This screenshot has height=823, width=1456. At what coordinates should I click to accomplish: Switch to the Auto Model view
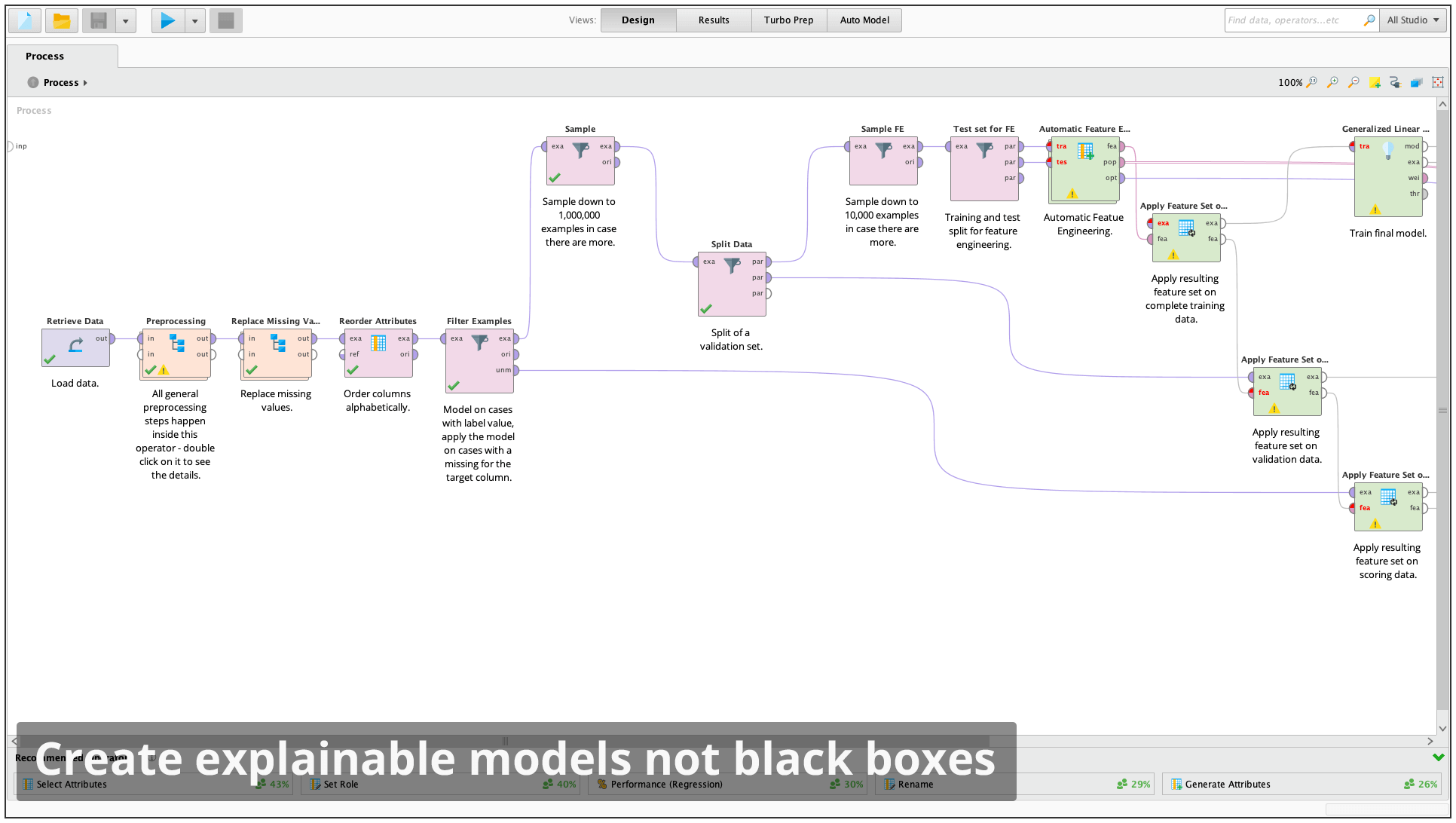(x=864, y=20)
